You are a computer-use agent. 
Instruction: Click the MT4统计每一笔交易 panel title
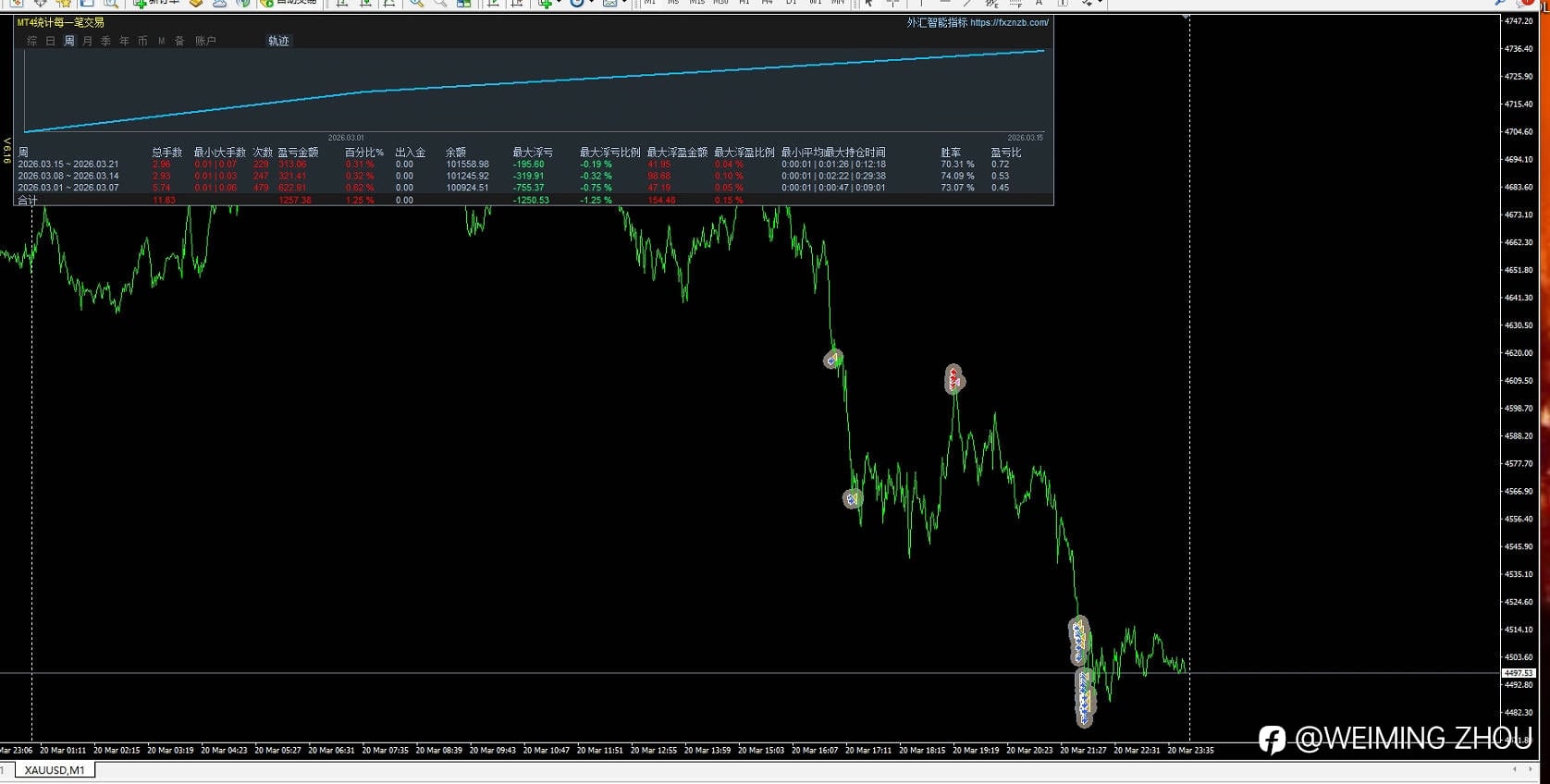60,22
